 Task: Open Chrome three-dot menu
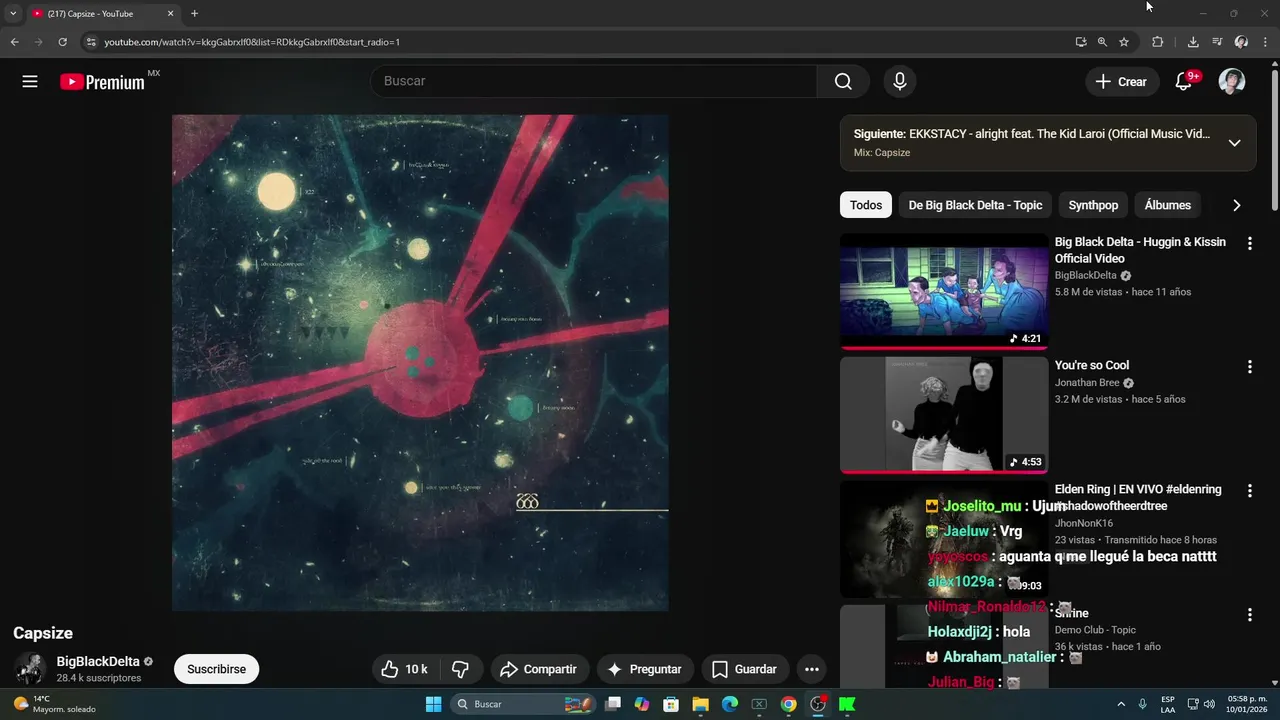tap(1266, 42)
